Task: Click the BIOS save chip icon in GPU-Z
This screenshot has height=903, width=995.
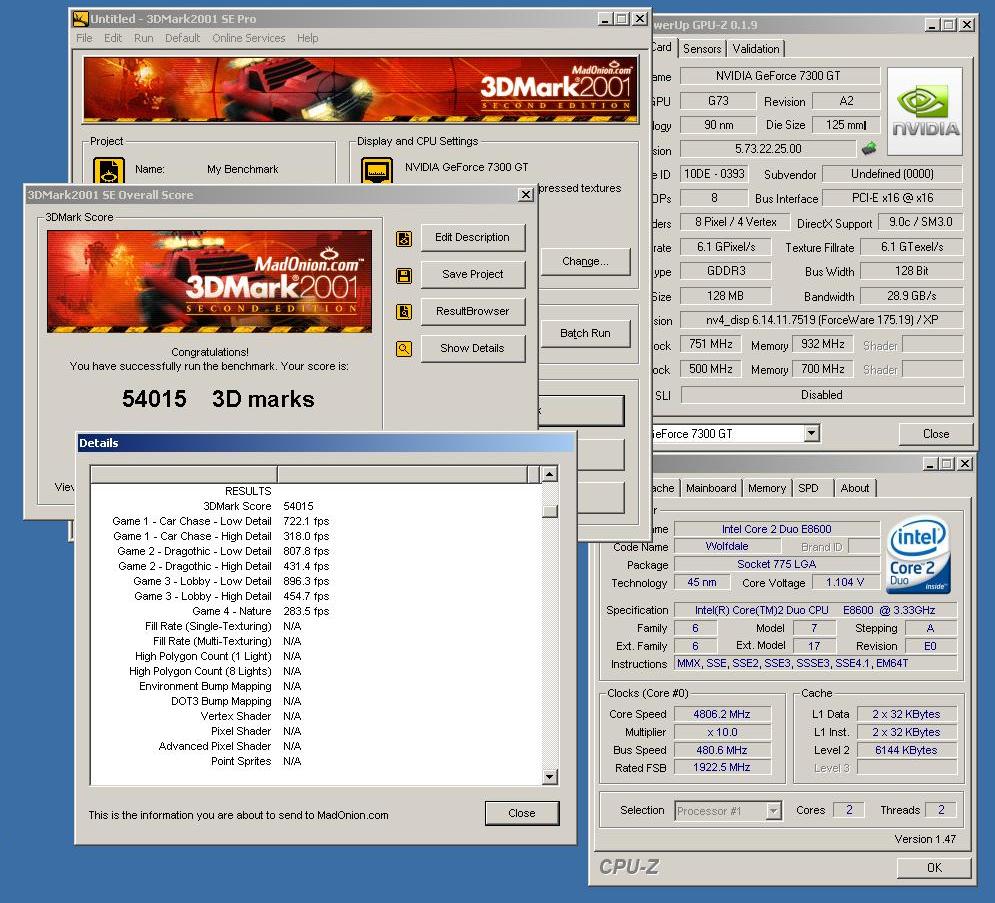Action: point(869,148)
